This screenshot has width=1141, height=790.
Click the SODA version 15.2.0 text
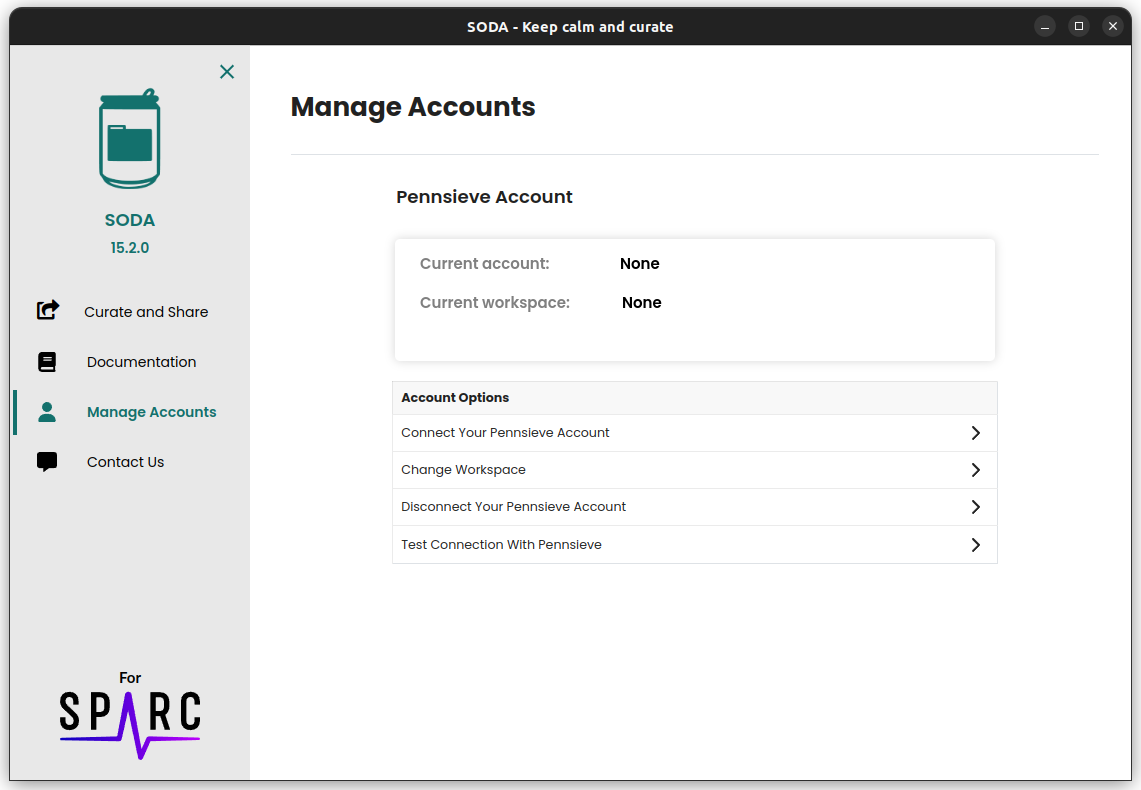tap(130, 248)
